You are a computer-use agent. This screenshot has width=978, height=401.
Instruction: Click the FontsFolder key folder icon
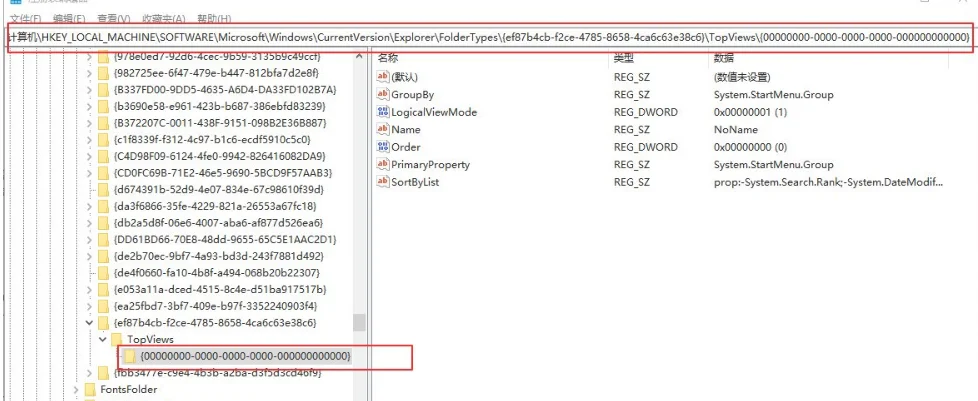[x=89, y=389]
